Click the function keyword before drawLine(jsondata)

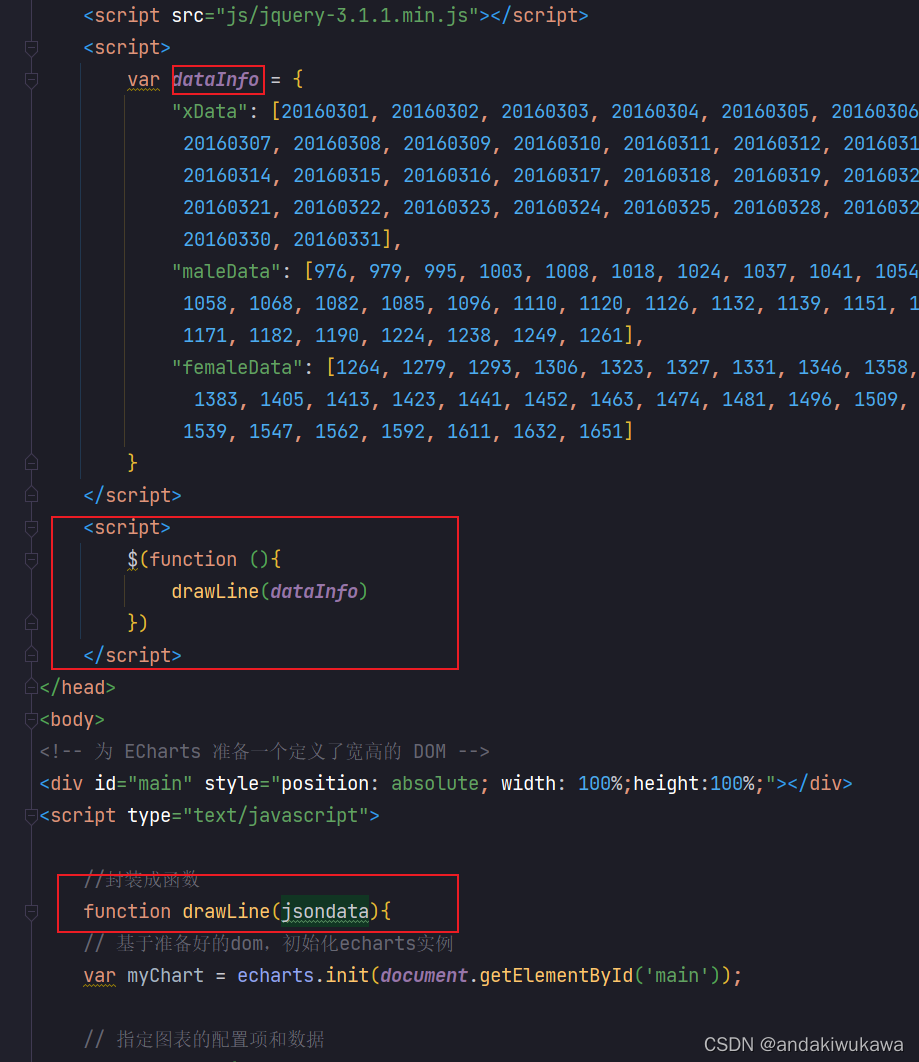(x=127, y=912)
